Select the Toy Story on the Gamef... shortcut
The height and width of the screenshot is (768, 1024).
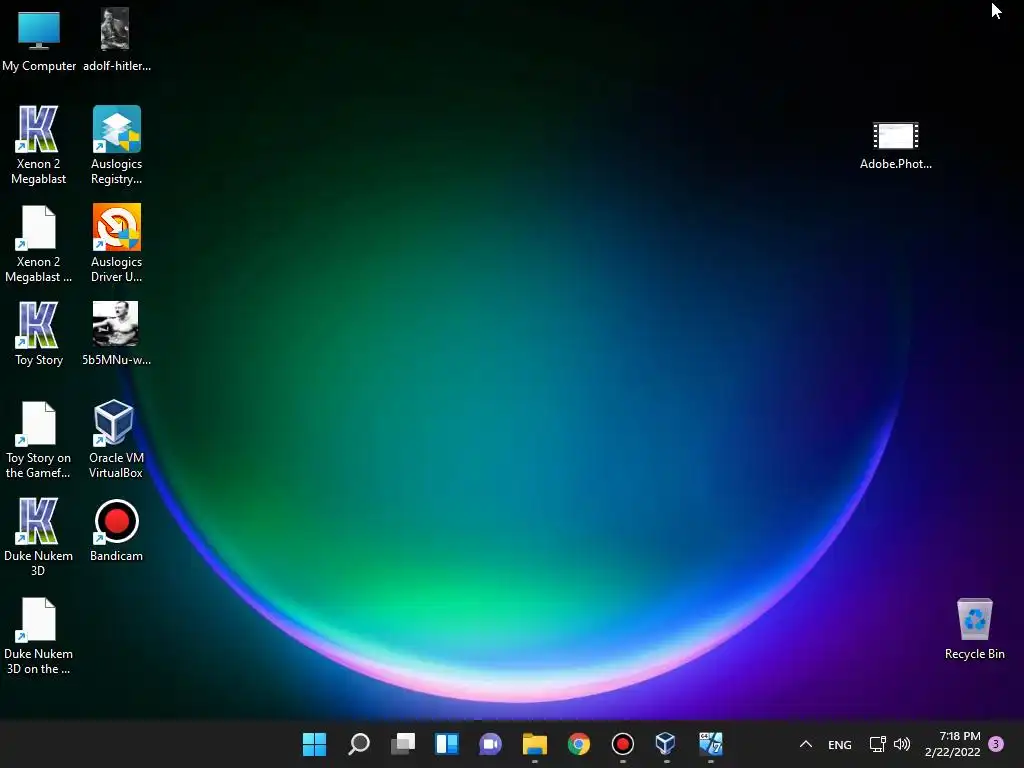(x=39, y=440)
